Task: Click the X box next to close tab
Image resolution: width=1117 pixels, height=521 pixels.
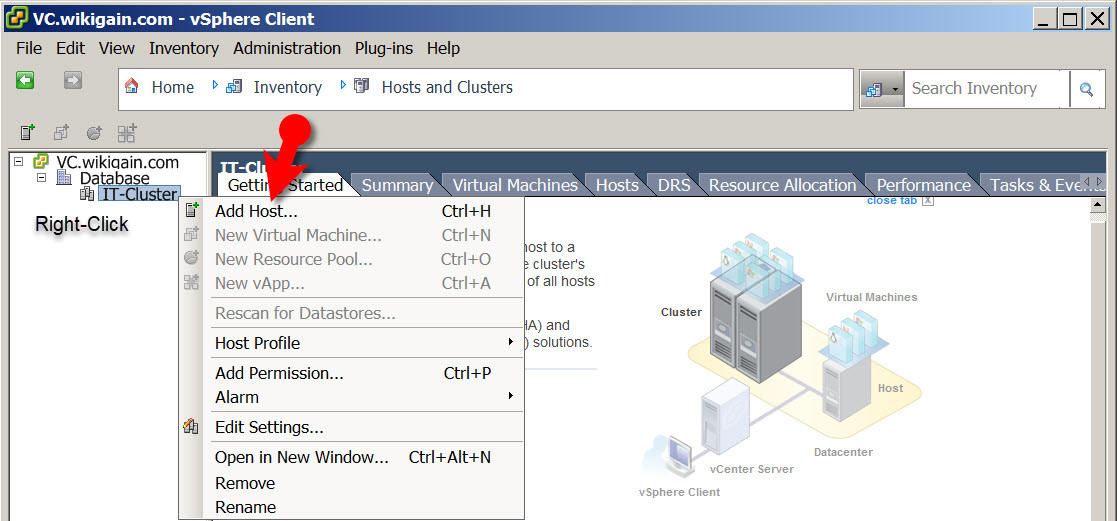Action: click(928, 200)
